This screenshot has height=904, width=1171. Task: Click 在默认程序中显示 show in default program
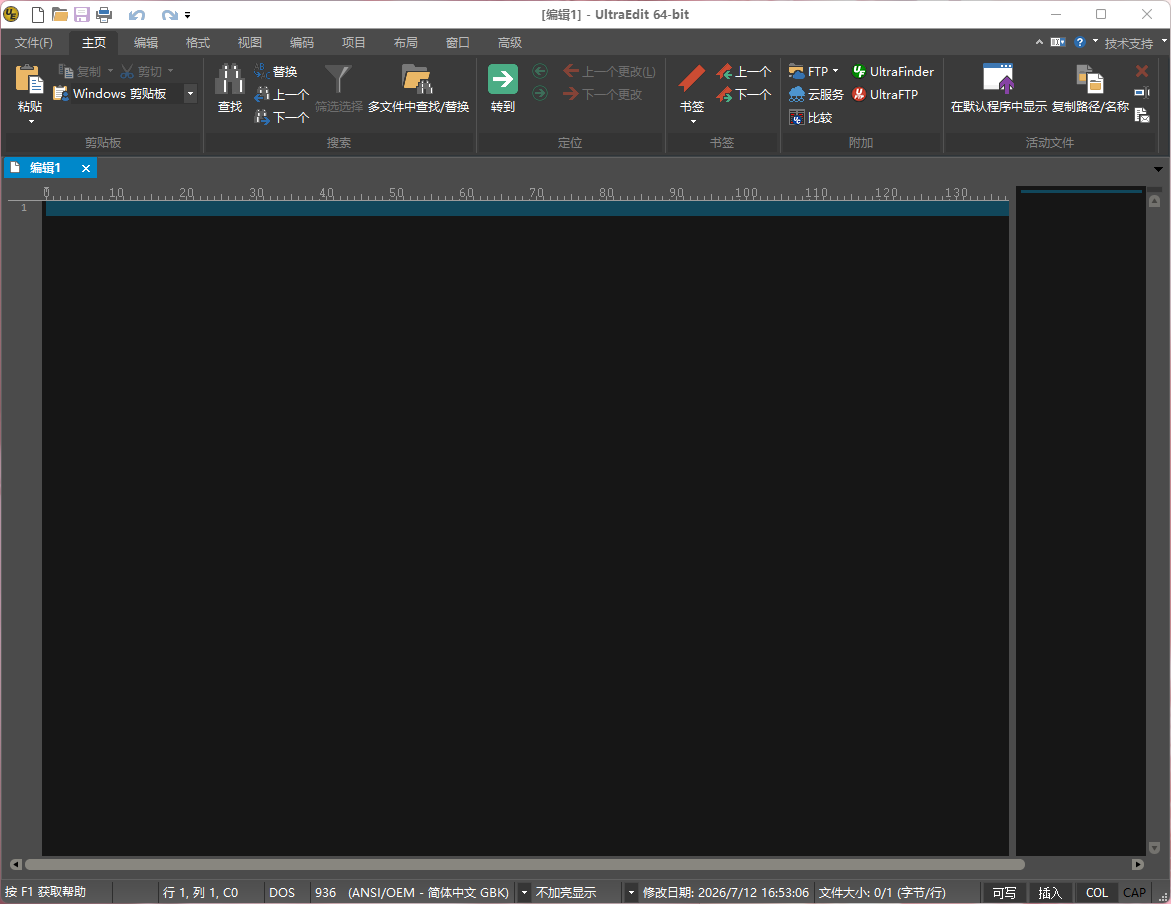tap(998, 89)
